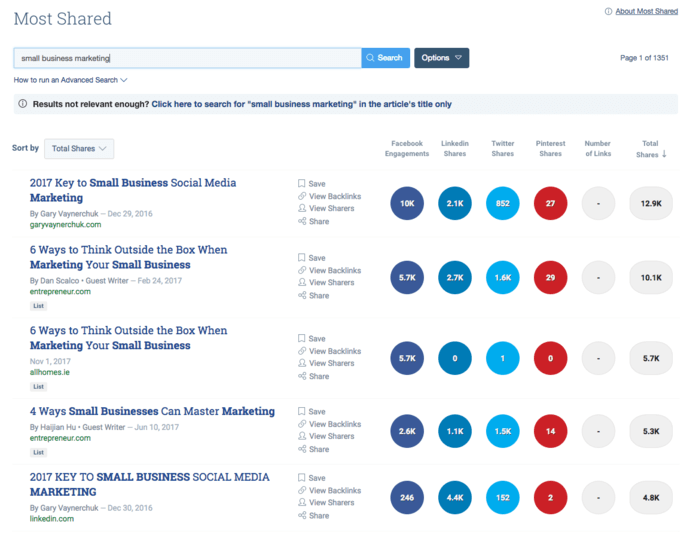This screenshot has width=690, height=534.
Task: Share icon for the allhomes.ie article
Action: [302, 376]
